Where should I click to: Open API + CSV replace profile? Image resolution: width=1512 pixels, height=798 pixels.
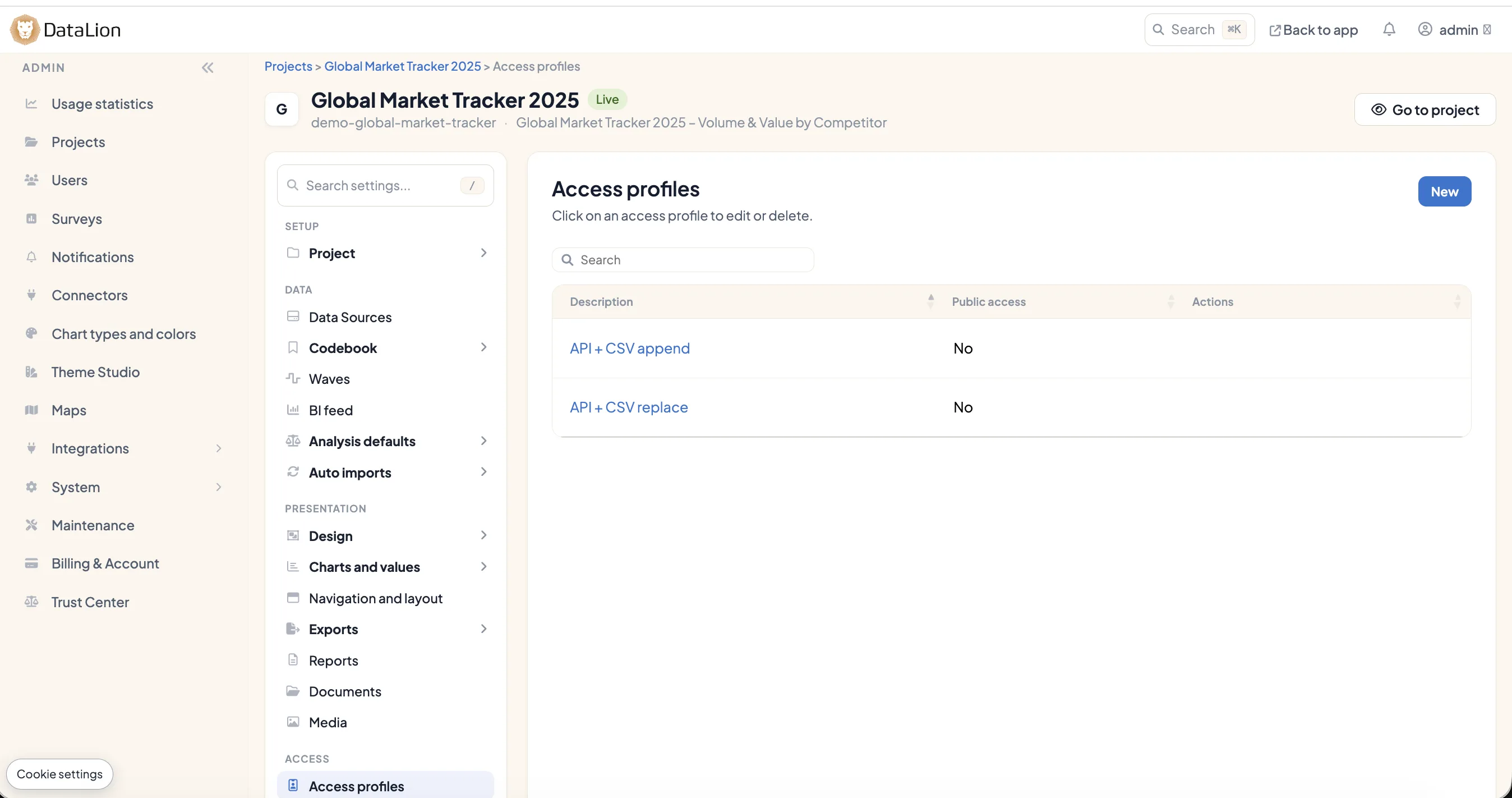(629, 407)
